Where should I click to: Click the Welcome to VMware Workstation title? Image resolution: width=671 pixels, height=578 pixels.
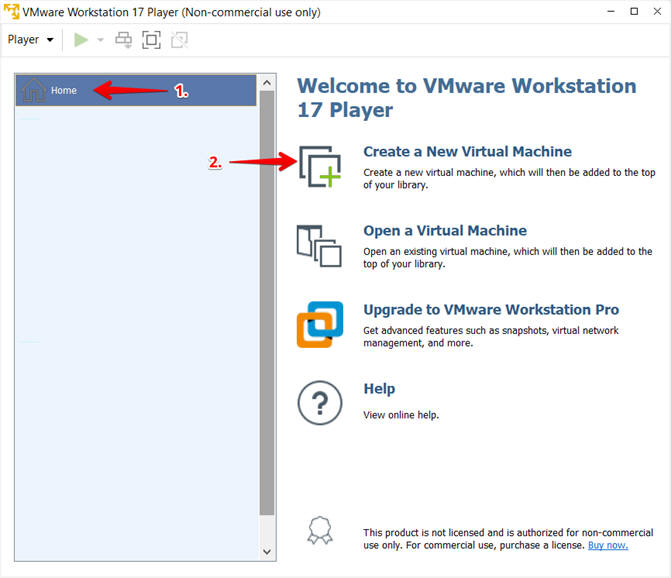click(467, 98)
